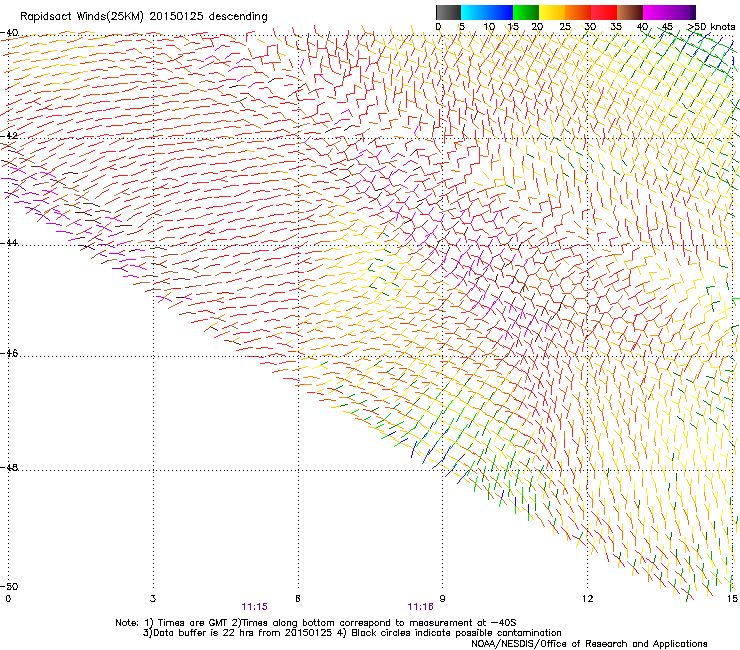Click the longitude label 9

pyautogui.click(x=442, y=599)
